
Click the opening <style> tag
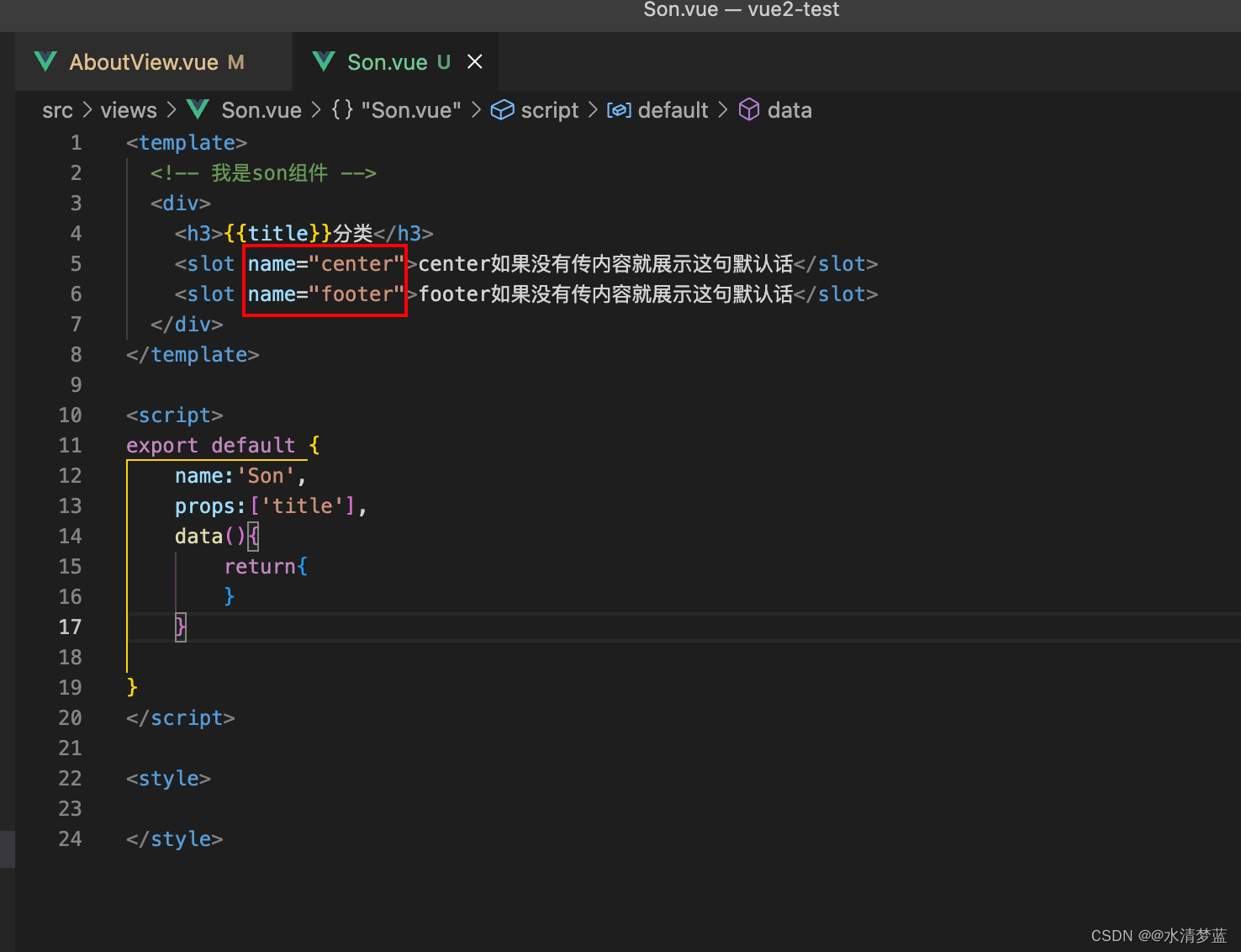pos(168,779)
